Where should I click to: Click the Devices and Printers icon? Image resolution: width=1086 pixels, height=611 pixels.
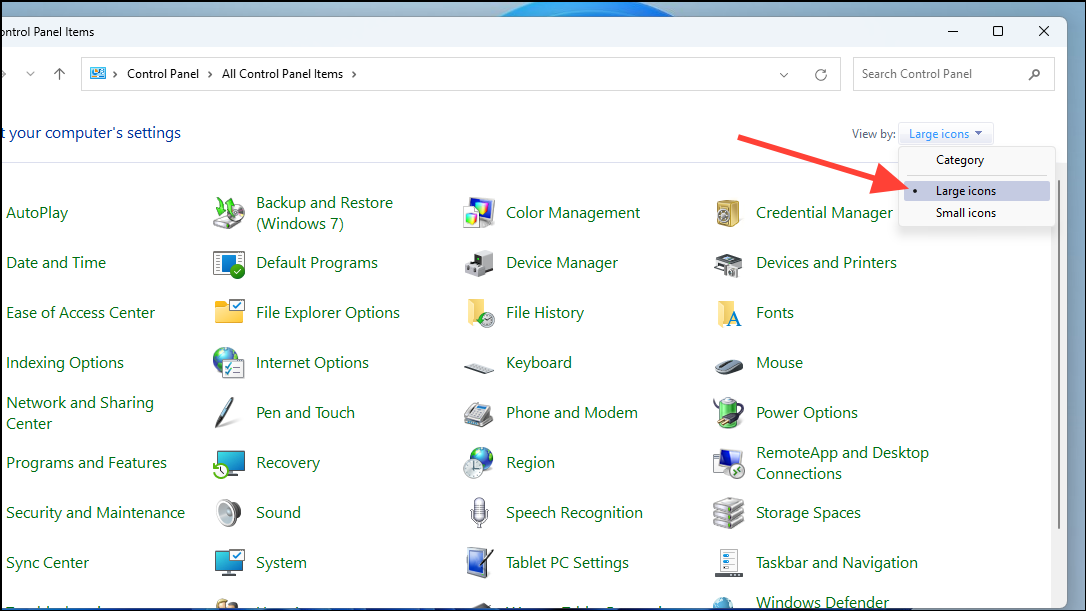tap(728, 264)
